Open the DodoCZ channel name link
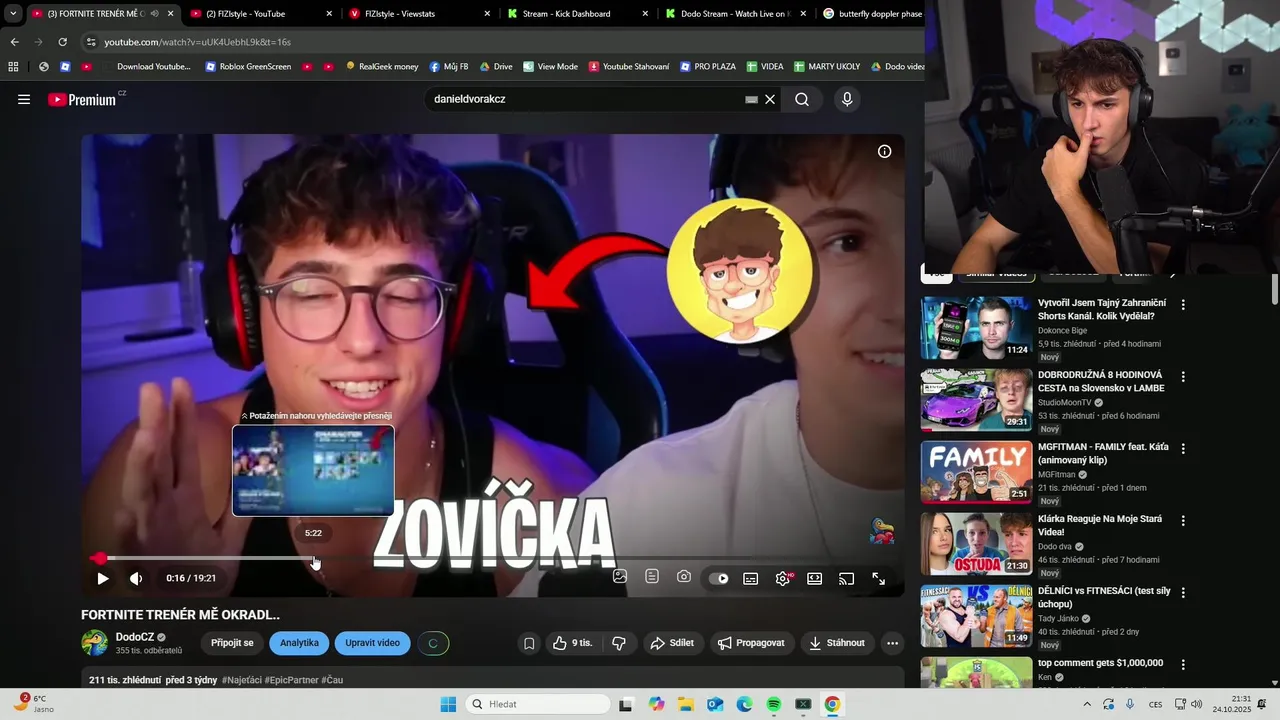Screen dimensions: 1280x720 (x=135, y=637)
